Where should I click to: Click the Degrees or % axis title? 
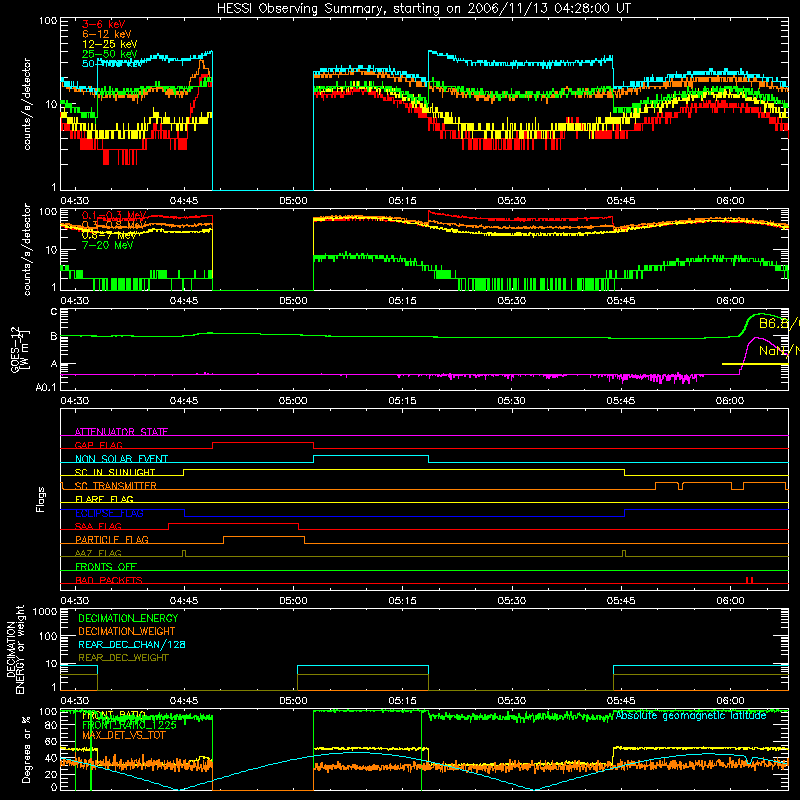[x=26, y=749]
